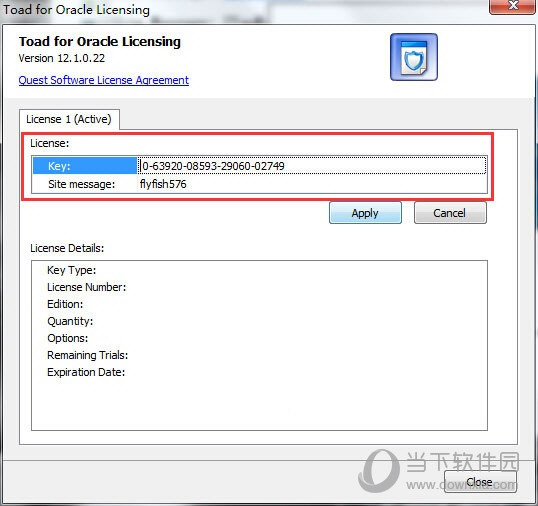Image resolution: width=538 pixels, height=506 pixels.
Task: Click the License: section label
Action: click(49, 143)
